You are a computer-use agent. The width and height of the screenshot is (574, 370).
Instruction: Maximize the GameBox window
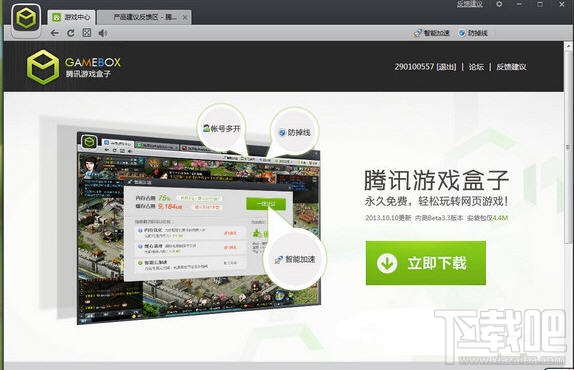pyautogui.click(x=540, y=4)
